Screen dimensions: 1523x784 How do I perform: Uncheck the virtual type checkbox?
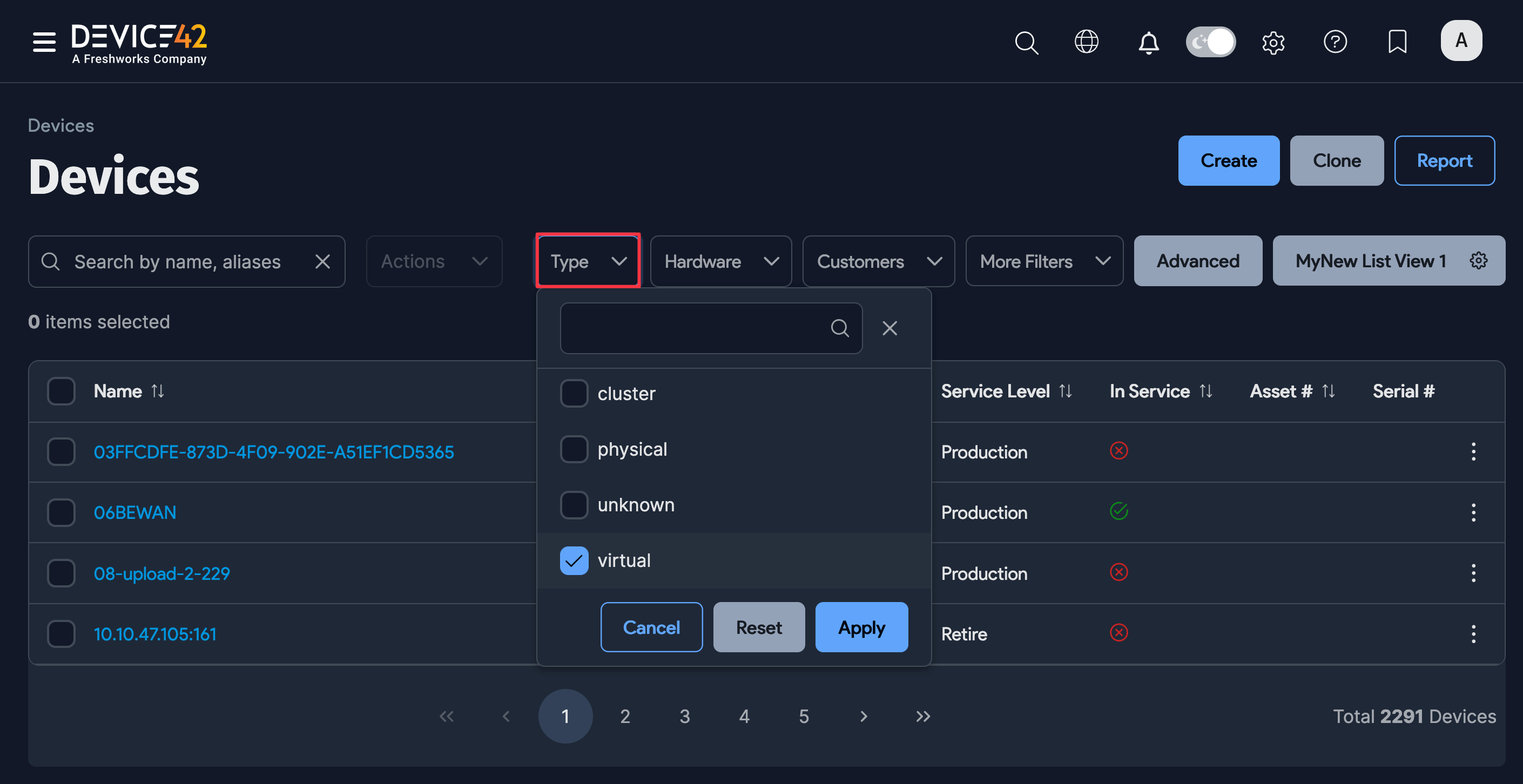(x=574, y=560)
